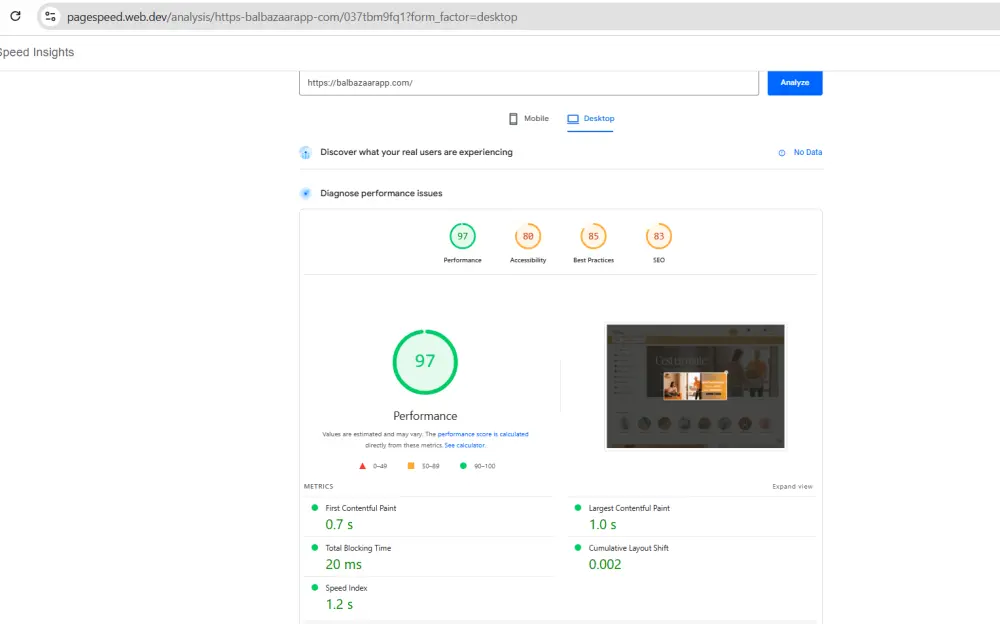Click the diagnose performance issues icon
The image size is (1000, 624).
(306, 193)
